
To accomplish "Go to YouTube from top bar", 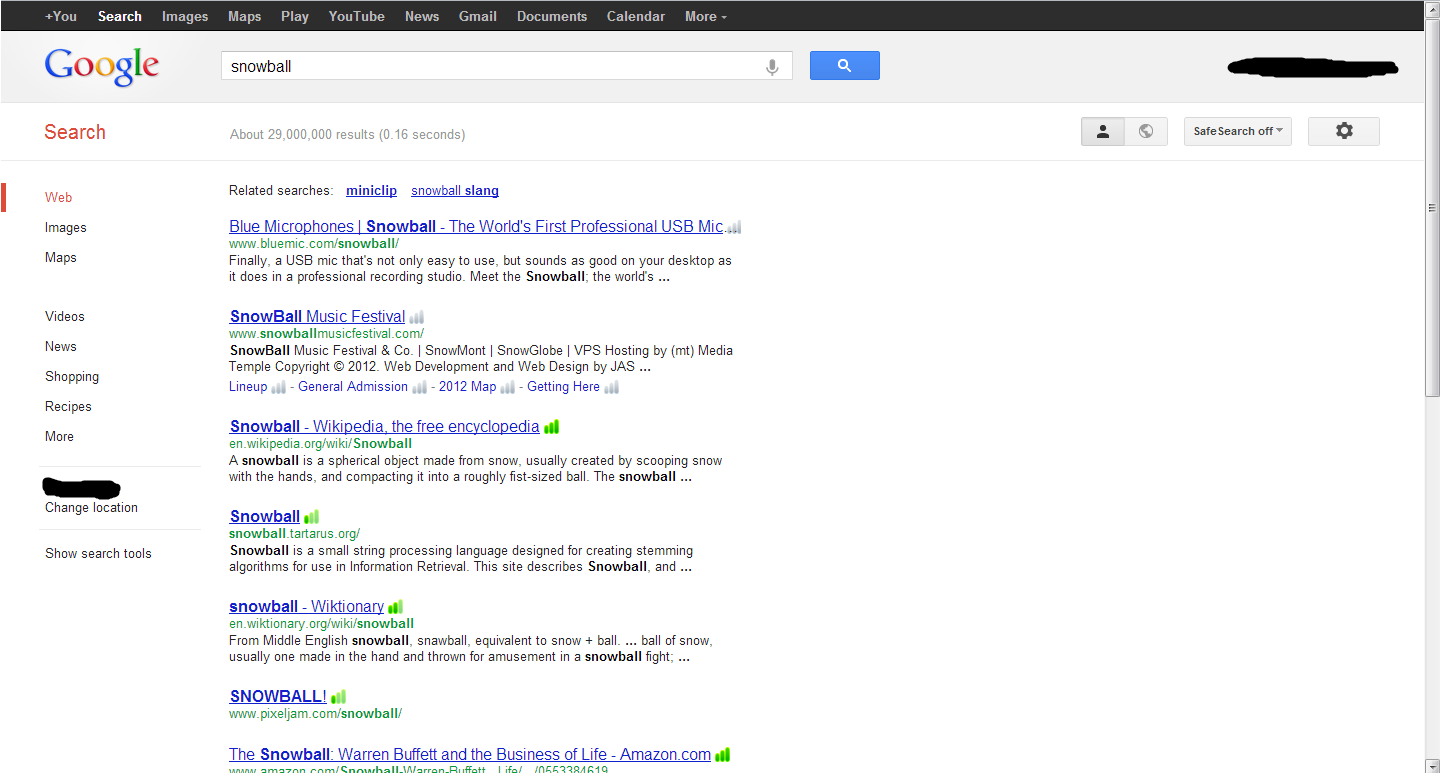I will click(356, 16).
